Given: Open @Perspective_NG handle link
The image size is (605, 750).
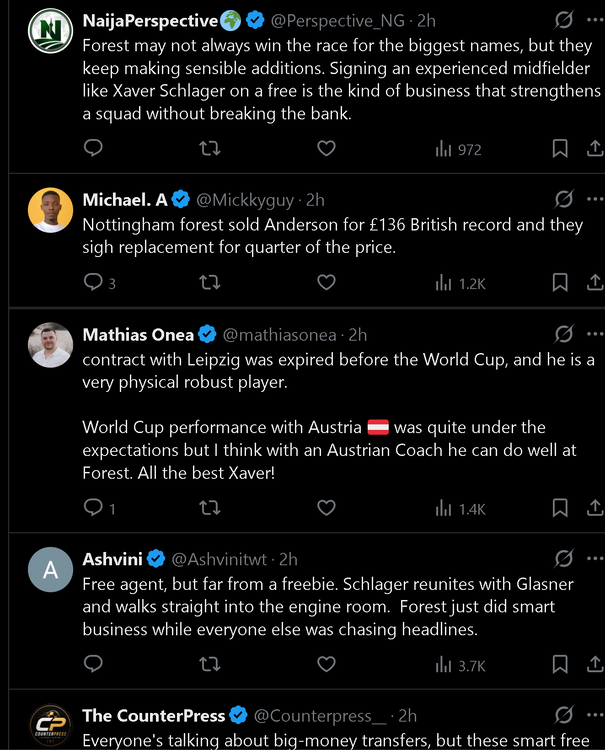Looking at the screenshot, I should [x=338, y=21].
